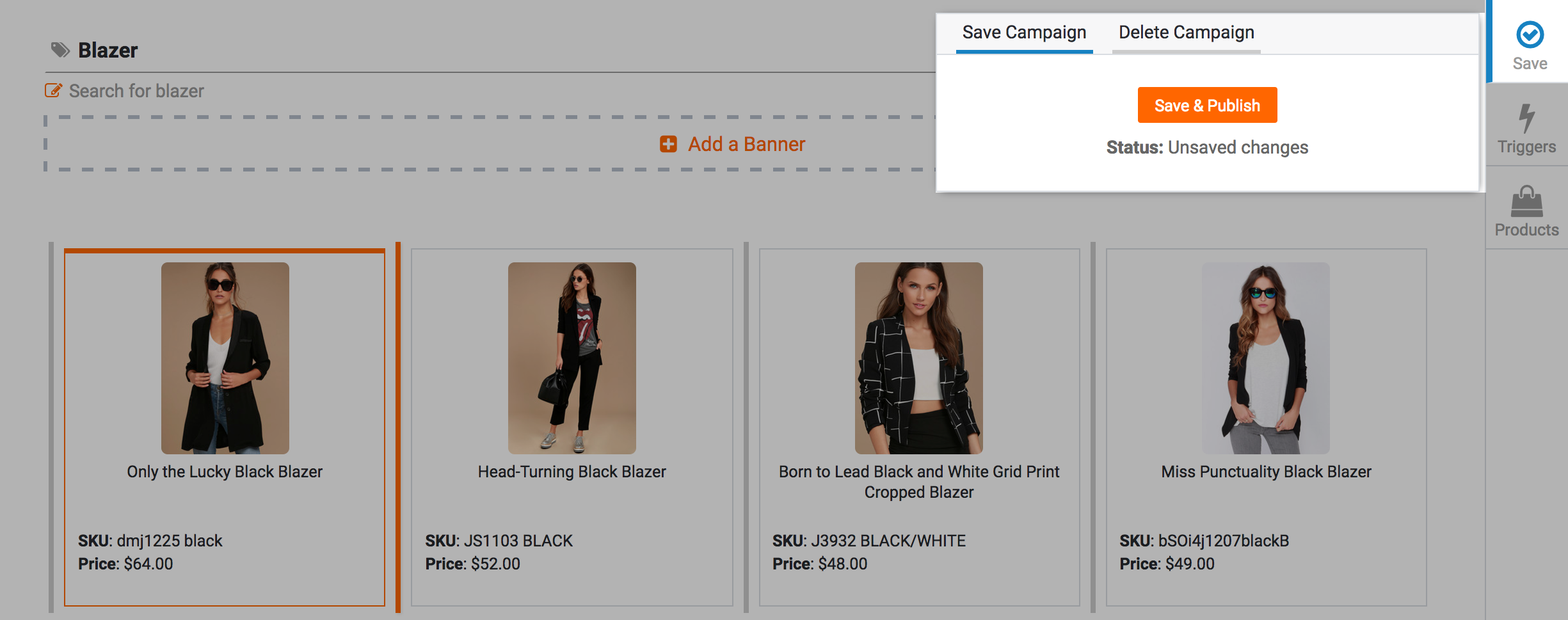Click the Search for blazer description text
Viewport: 1568px width, 620px height.
(x=136, y=91)
